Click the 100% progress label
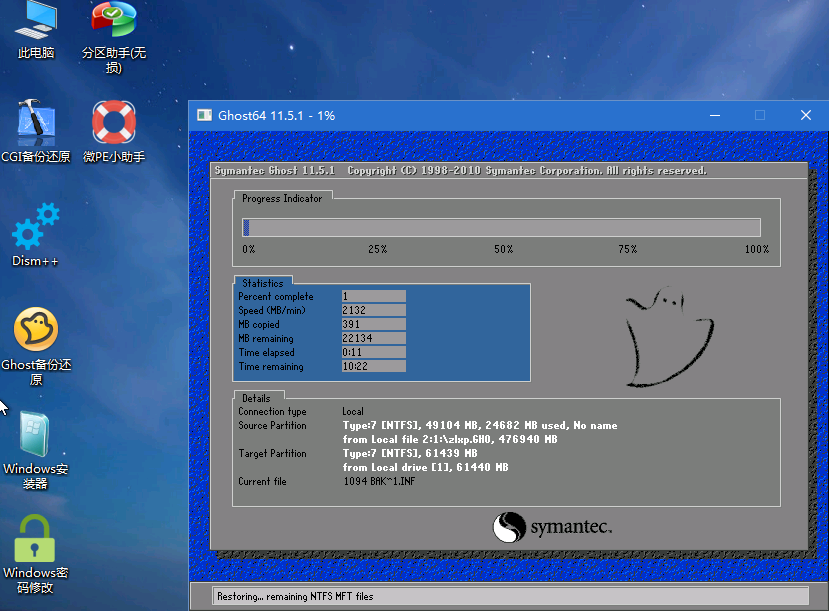Screen dimensions: 829x611 [757, 249]
